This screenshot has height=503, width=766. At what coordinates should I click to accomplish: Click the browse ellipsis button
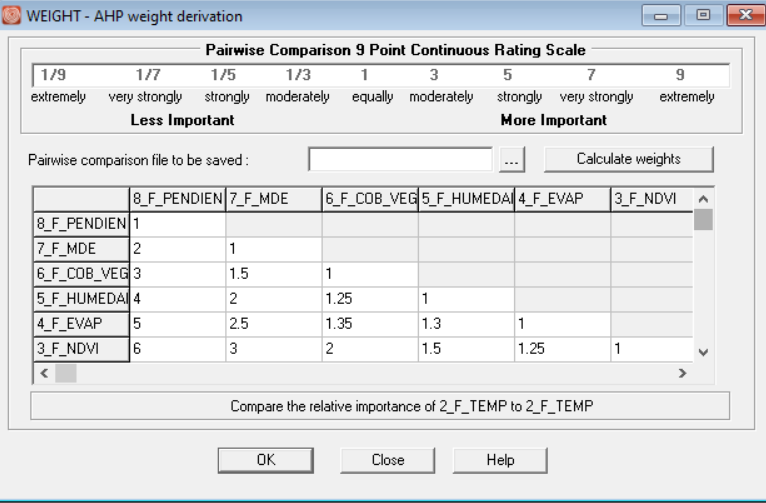pyautogui.click(x=512, y=159)
